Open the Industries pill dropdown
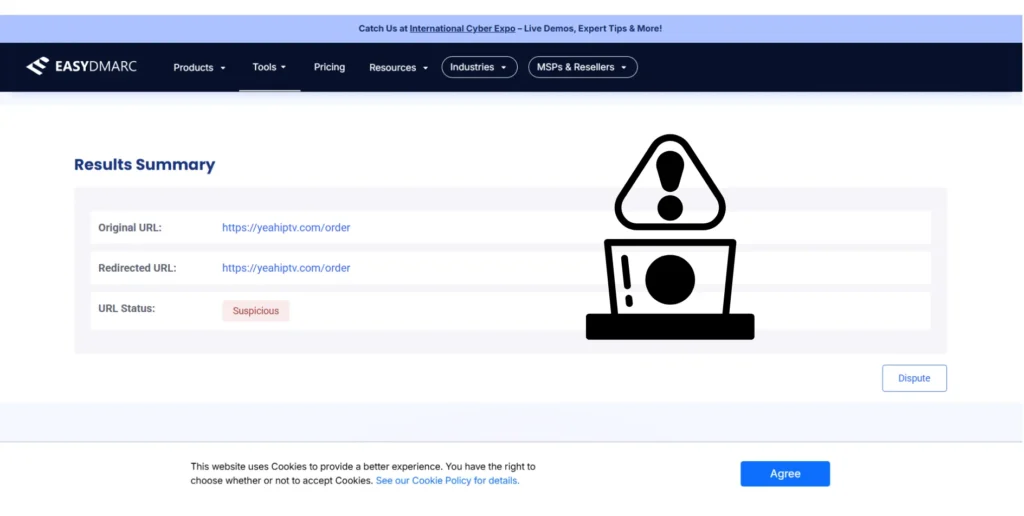1024x516 pixels. tap(479, 67)
